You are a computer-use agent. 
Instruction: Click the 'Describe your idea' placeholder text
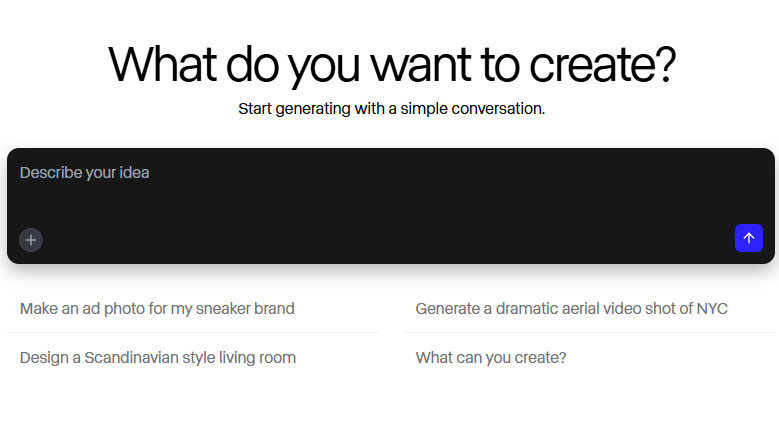coord(84,172)
